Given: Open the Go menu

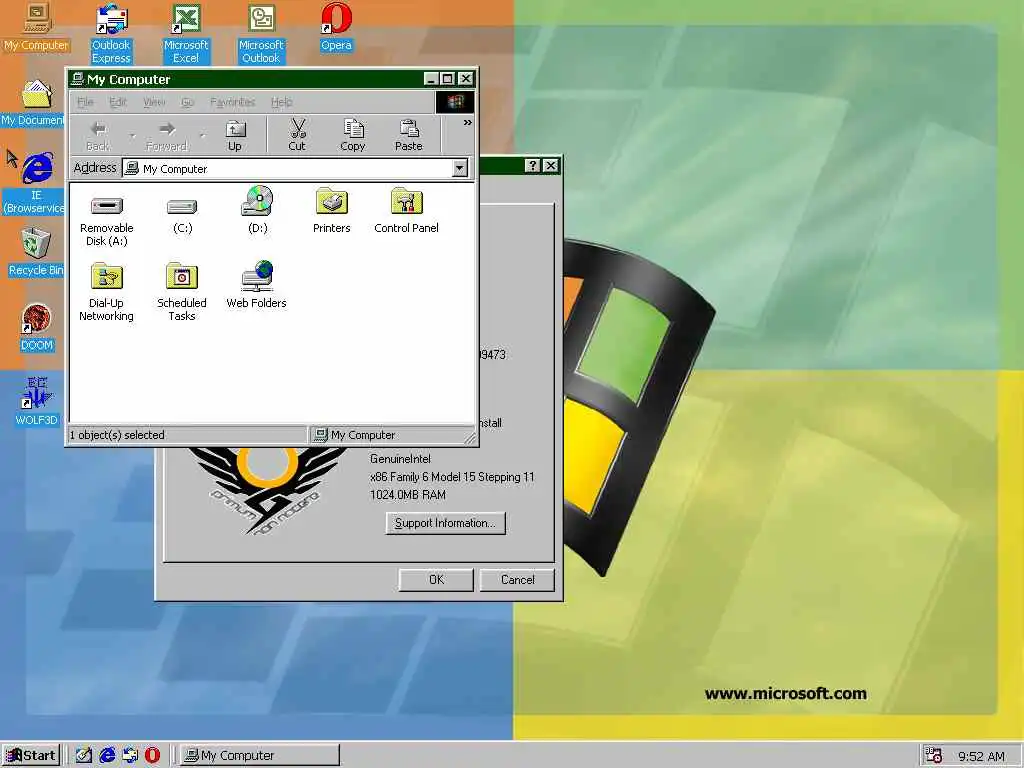Looking at the screenshot, I should click(x=187, y=102).
